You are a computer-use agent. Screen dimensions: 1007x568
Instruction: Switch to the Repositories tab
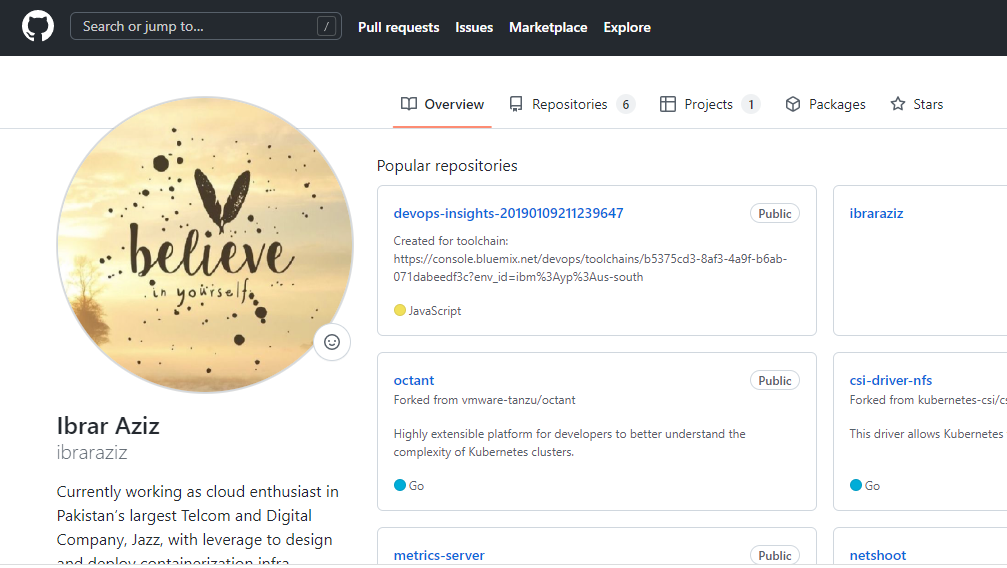572,104
